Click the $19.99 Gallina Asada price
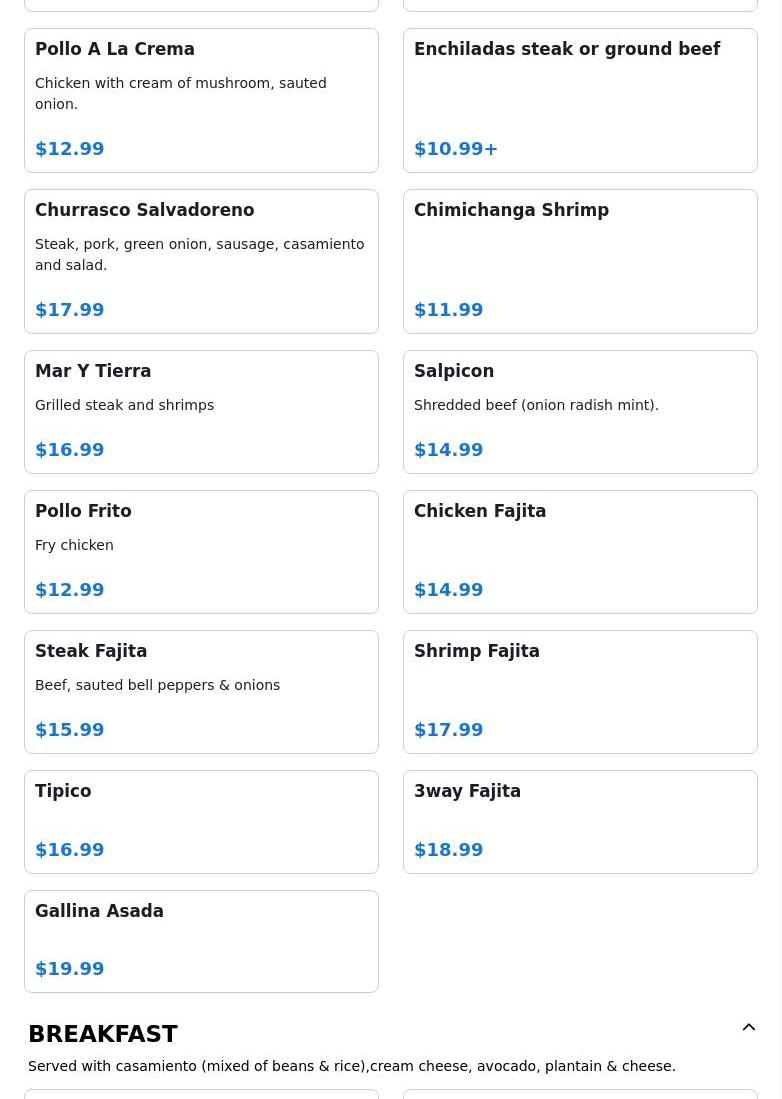Screen dimensions: 782x1099 [70, 969]
